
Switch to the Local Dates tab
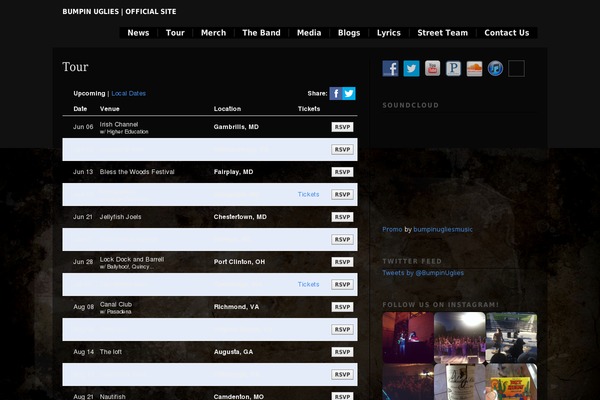[x=129, y=93]
